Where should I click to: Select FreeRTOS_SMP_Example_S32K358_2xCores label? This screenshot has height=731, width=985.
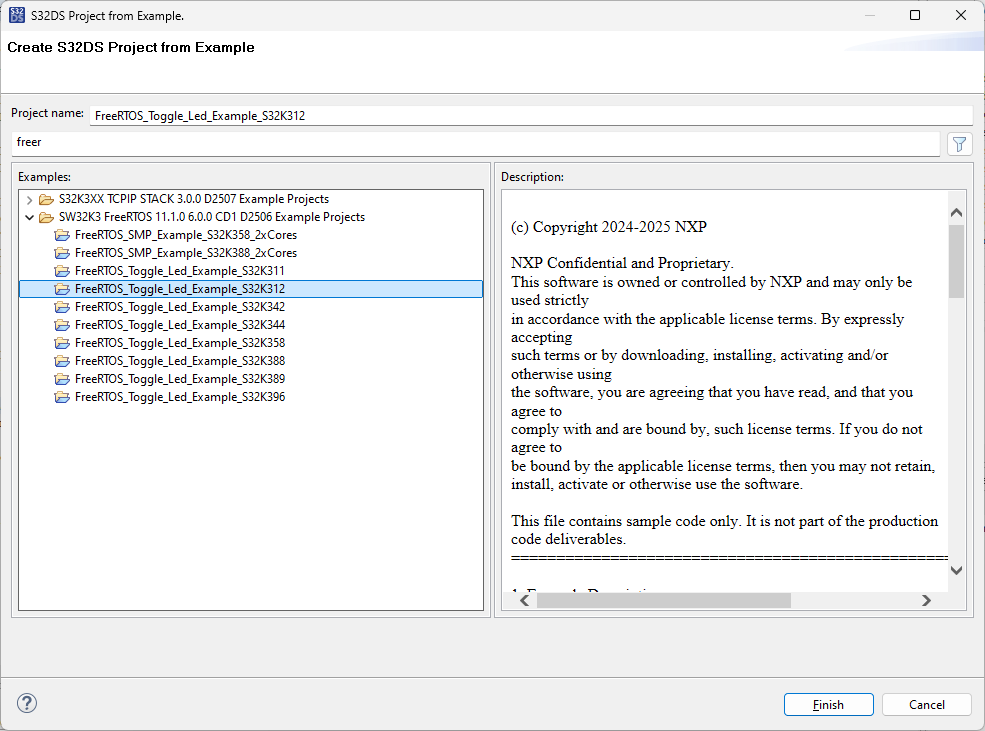(186, 235)
